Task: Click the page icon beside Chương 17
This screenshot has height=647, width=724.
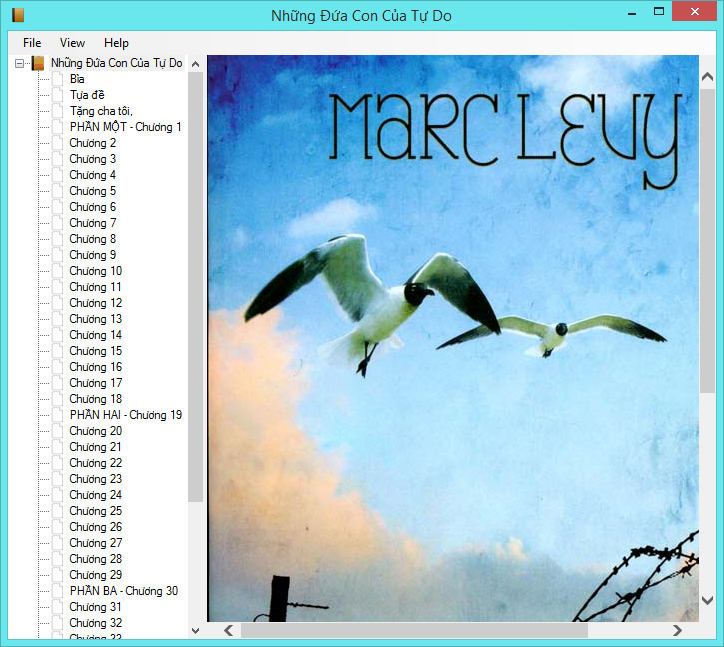Action: pos(58,383)
